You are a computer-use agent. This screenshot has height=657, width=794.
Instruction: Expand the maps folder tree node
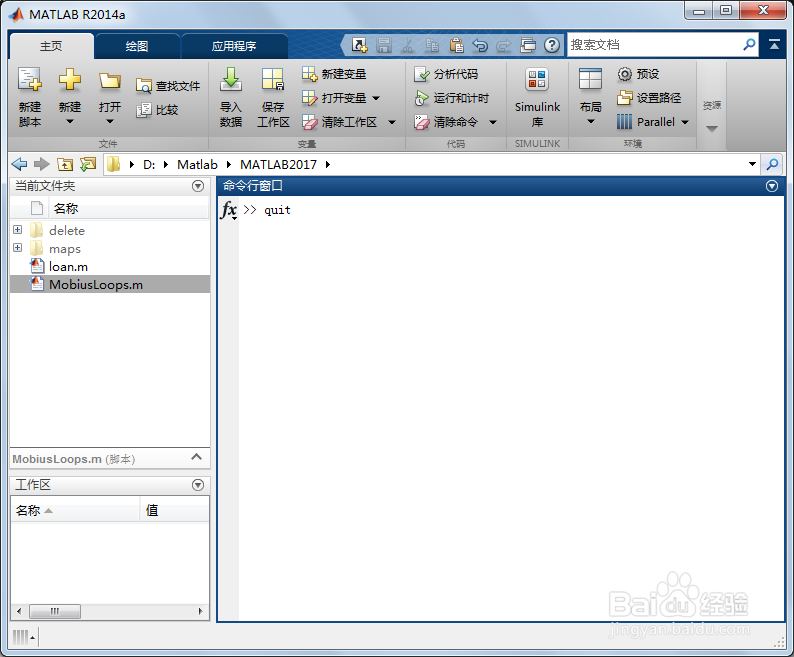pos(18,248)
